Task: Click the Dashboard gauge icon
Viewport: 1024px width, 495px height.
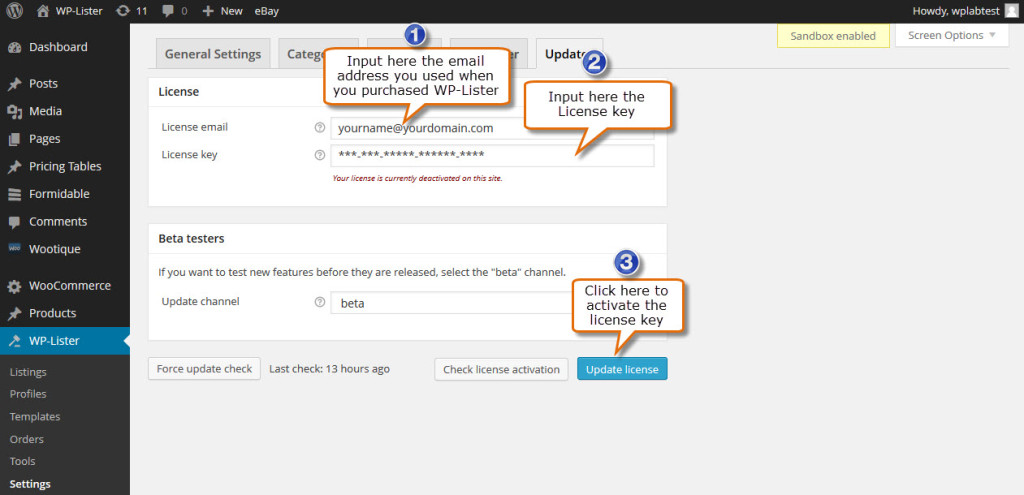Action: pos(14,48)
